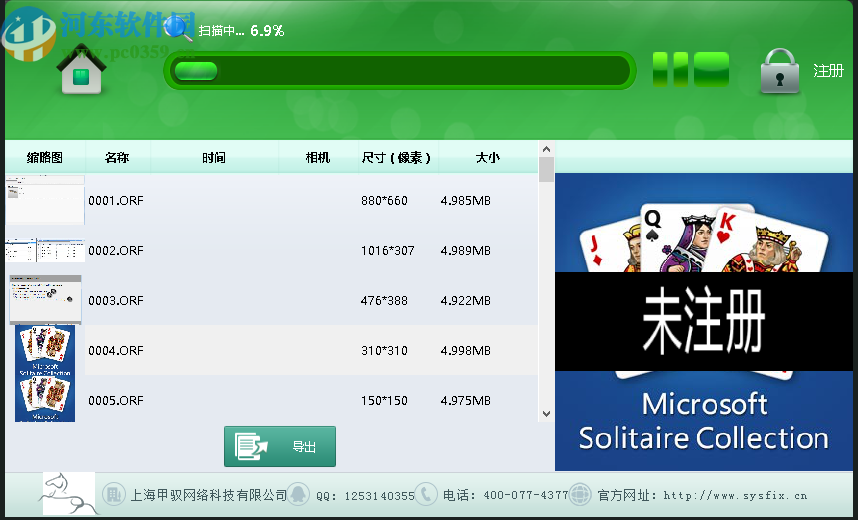858x520 pixels.
Task: Click dimension value 150*150
Action: [x=384, y=401]
